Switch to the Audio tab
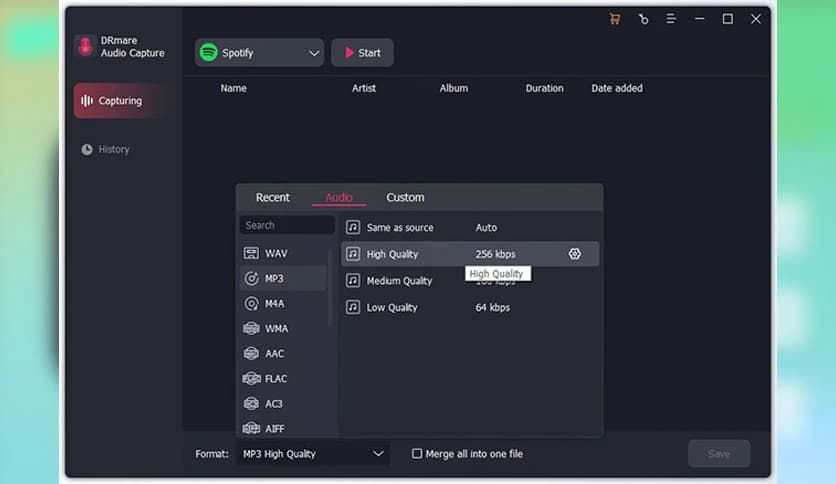The width and height of the screenshot is (836, 484). 339,197
